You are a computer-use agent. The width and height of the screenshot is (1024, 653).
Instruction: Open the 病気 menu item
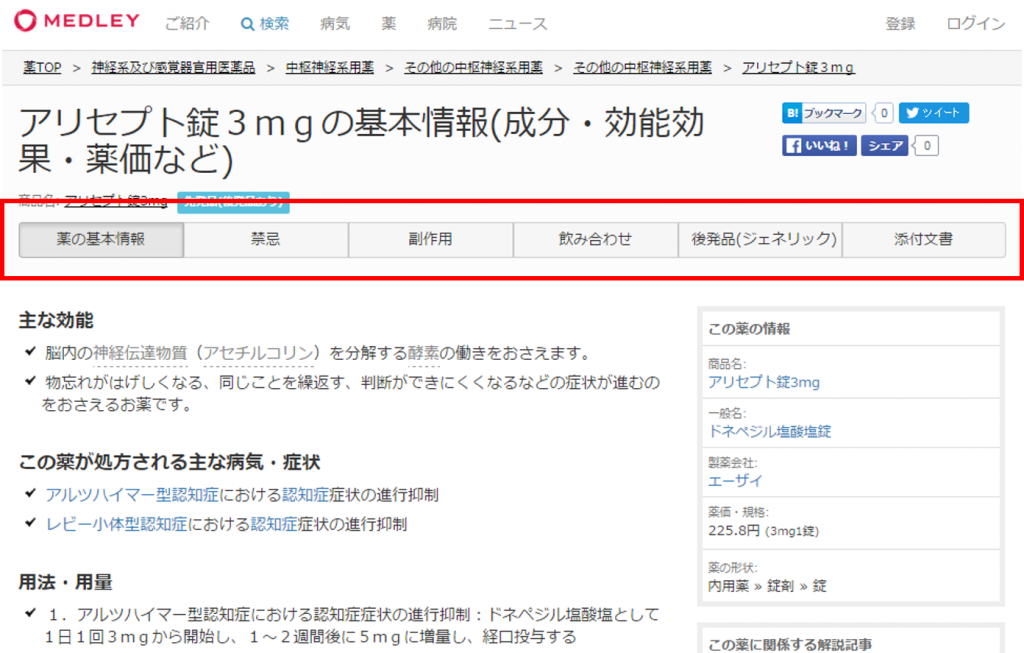(x=335, y=24)
